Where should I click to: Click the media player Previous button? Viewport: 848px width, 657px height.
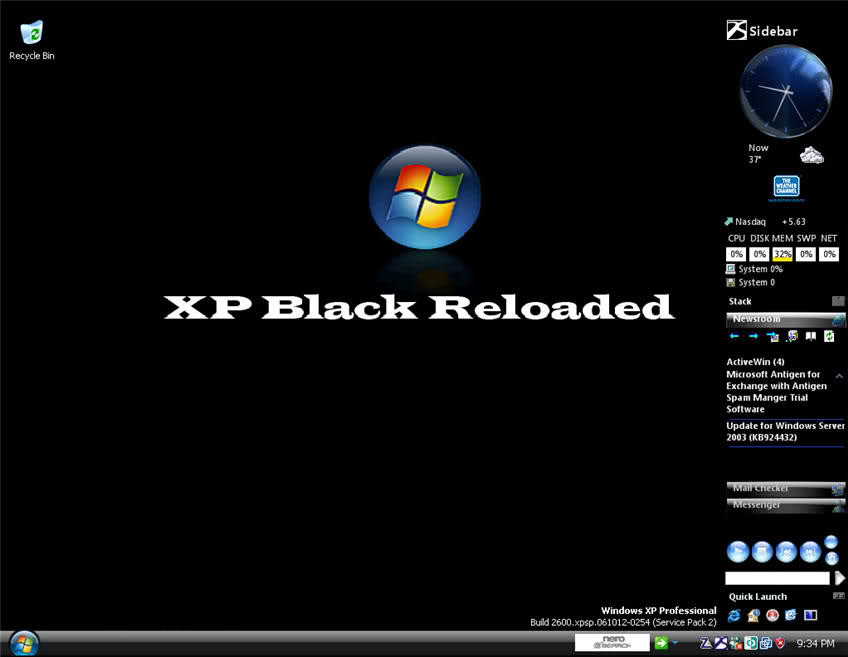coord(786,552)
